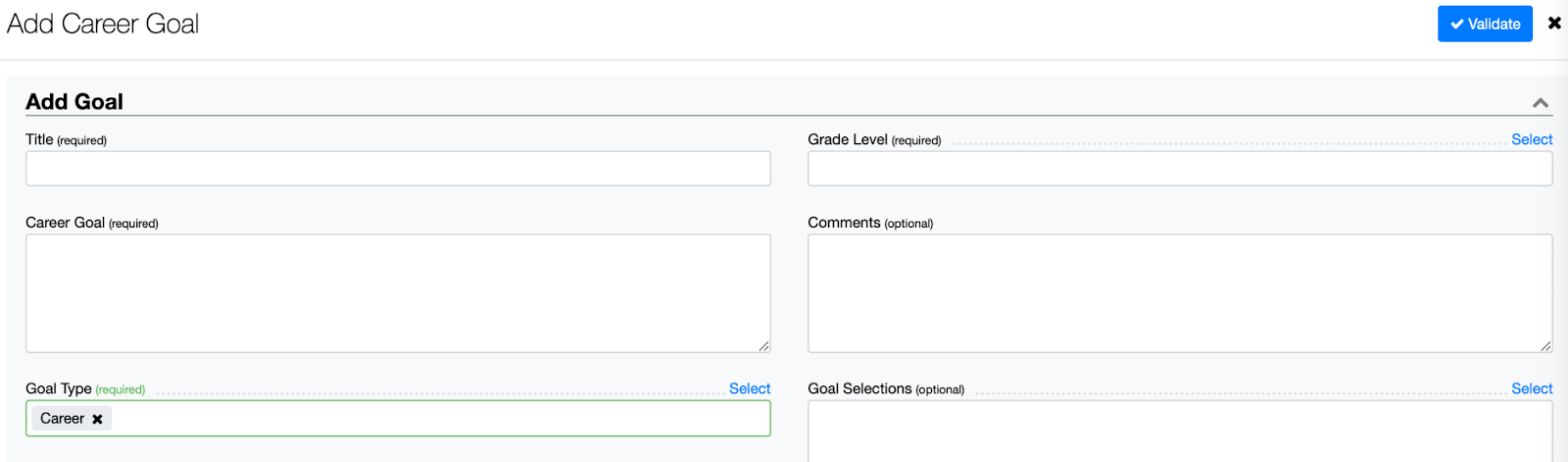Click inside the Career Goal text area
Viewport: 1568px width, 462px height.
[x=398, y=293]
